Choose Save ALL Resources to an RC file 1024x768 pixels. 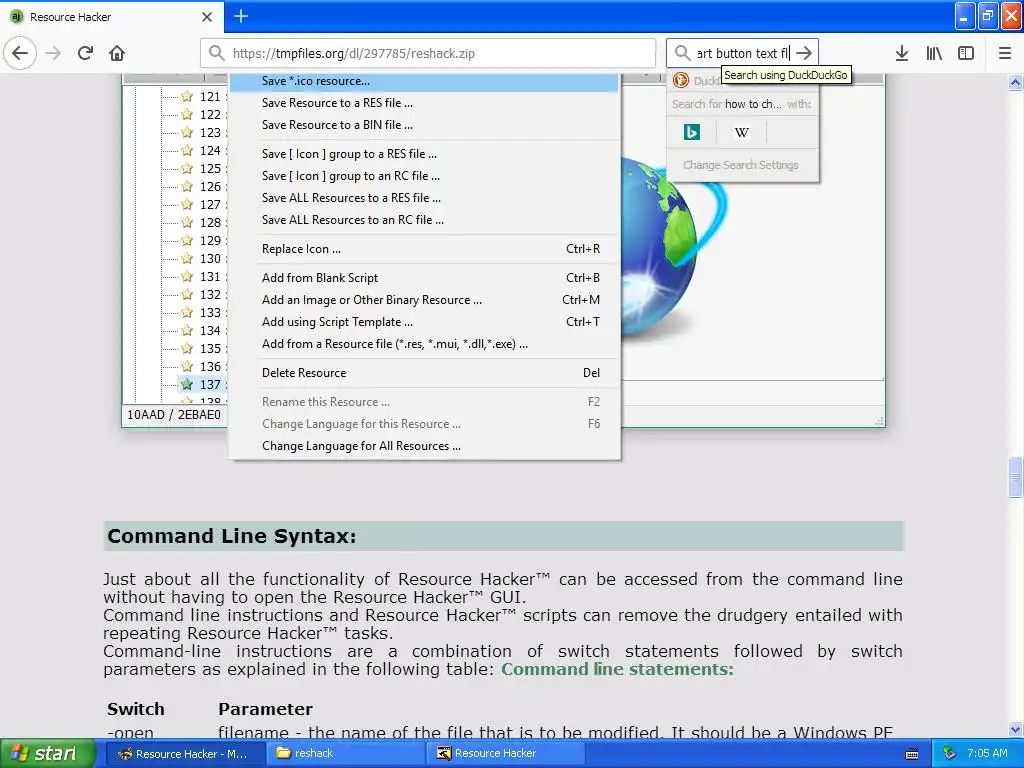click(x=424, y=220)
